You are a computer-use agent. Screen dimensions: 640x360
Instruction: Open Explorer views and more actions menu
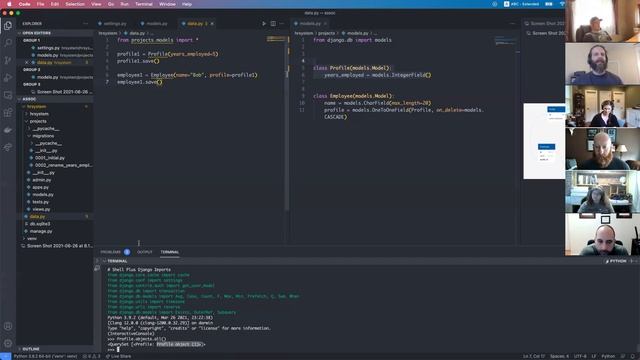(x=85, y=24)
